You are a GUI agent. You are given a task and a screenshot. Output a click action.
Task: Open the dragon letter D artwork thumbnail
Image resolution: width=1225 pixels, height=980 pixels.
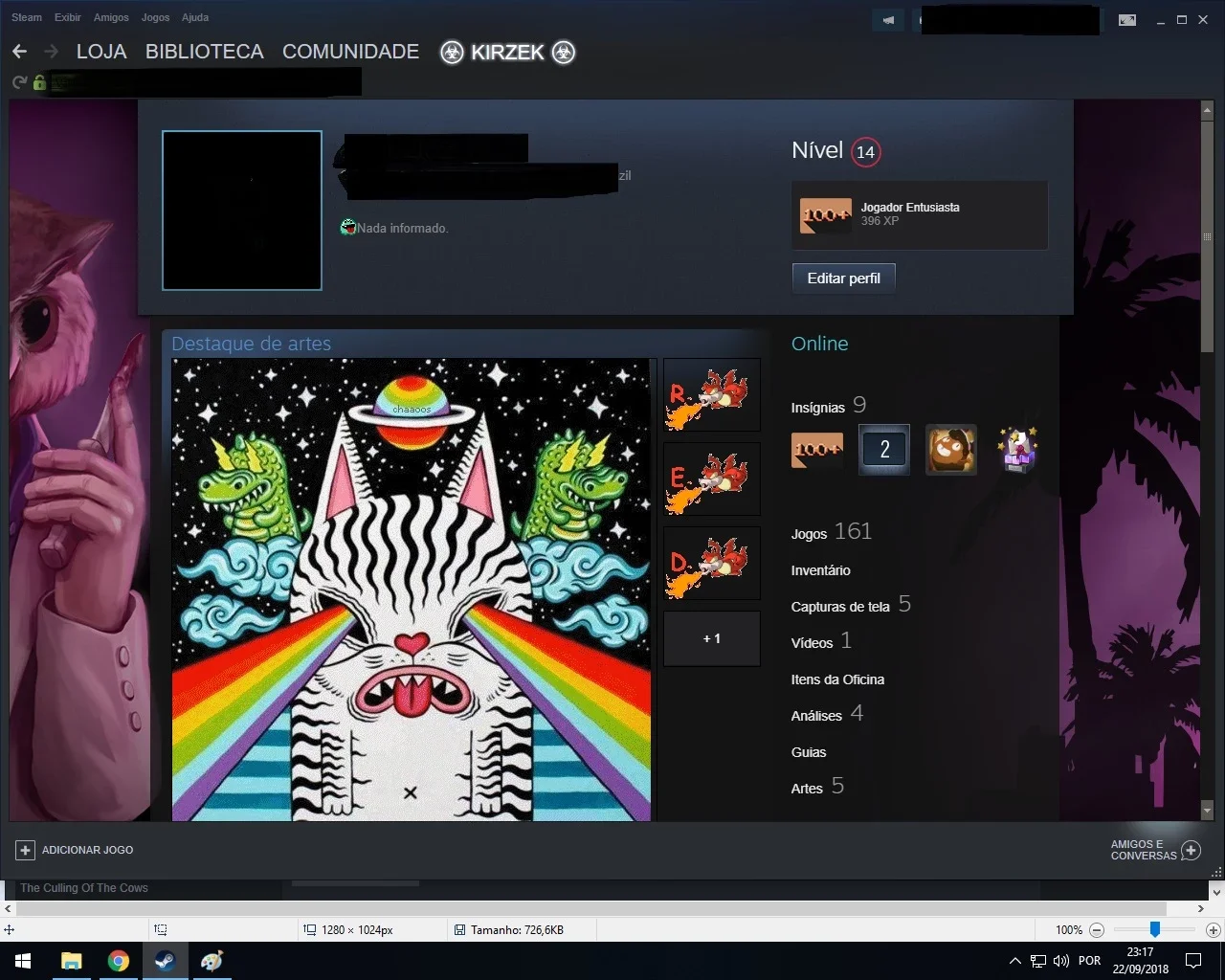pyautogui.click(x=711, y=563)
